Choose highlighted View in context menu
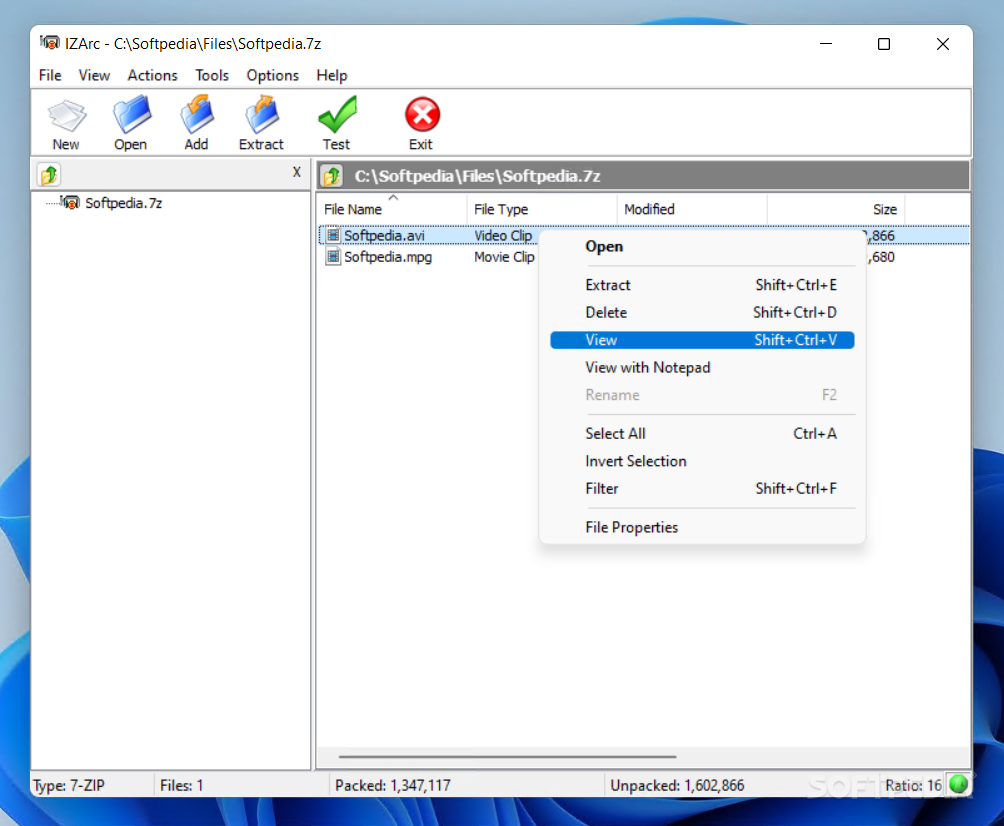 click(702, 340)
